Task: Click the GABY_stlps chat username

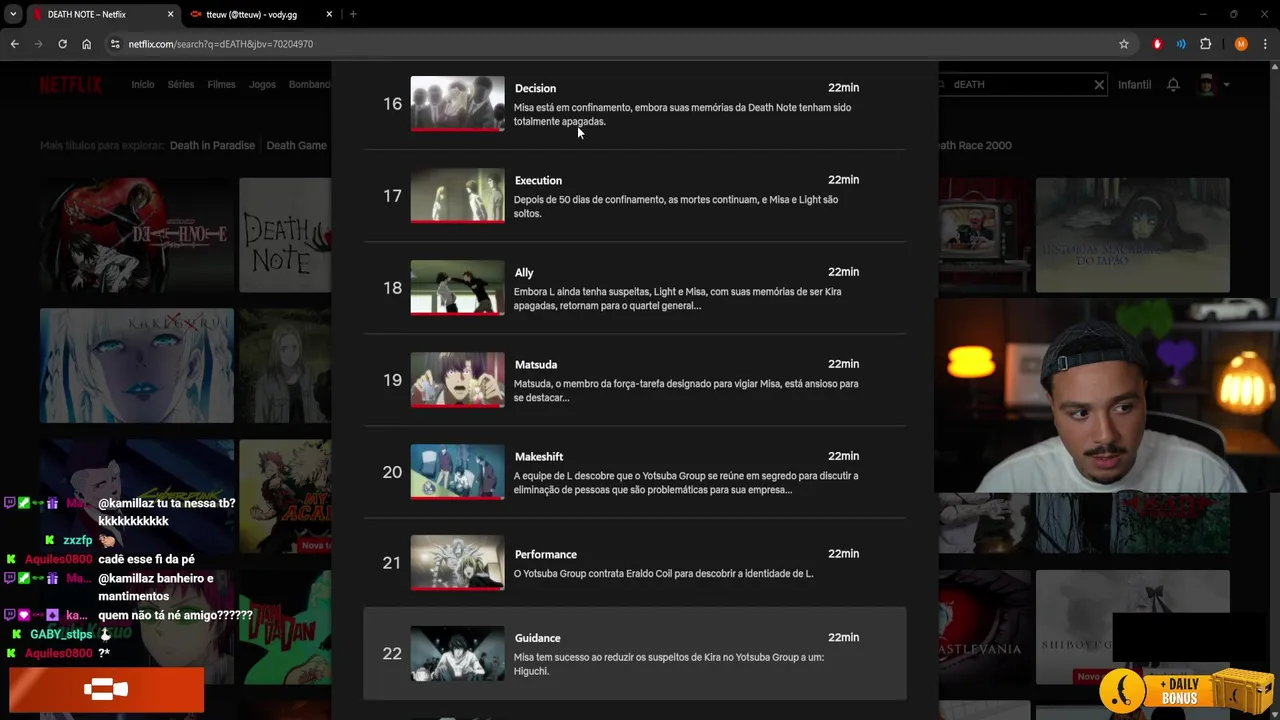Action: tap(61, 634)
